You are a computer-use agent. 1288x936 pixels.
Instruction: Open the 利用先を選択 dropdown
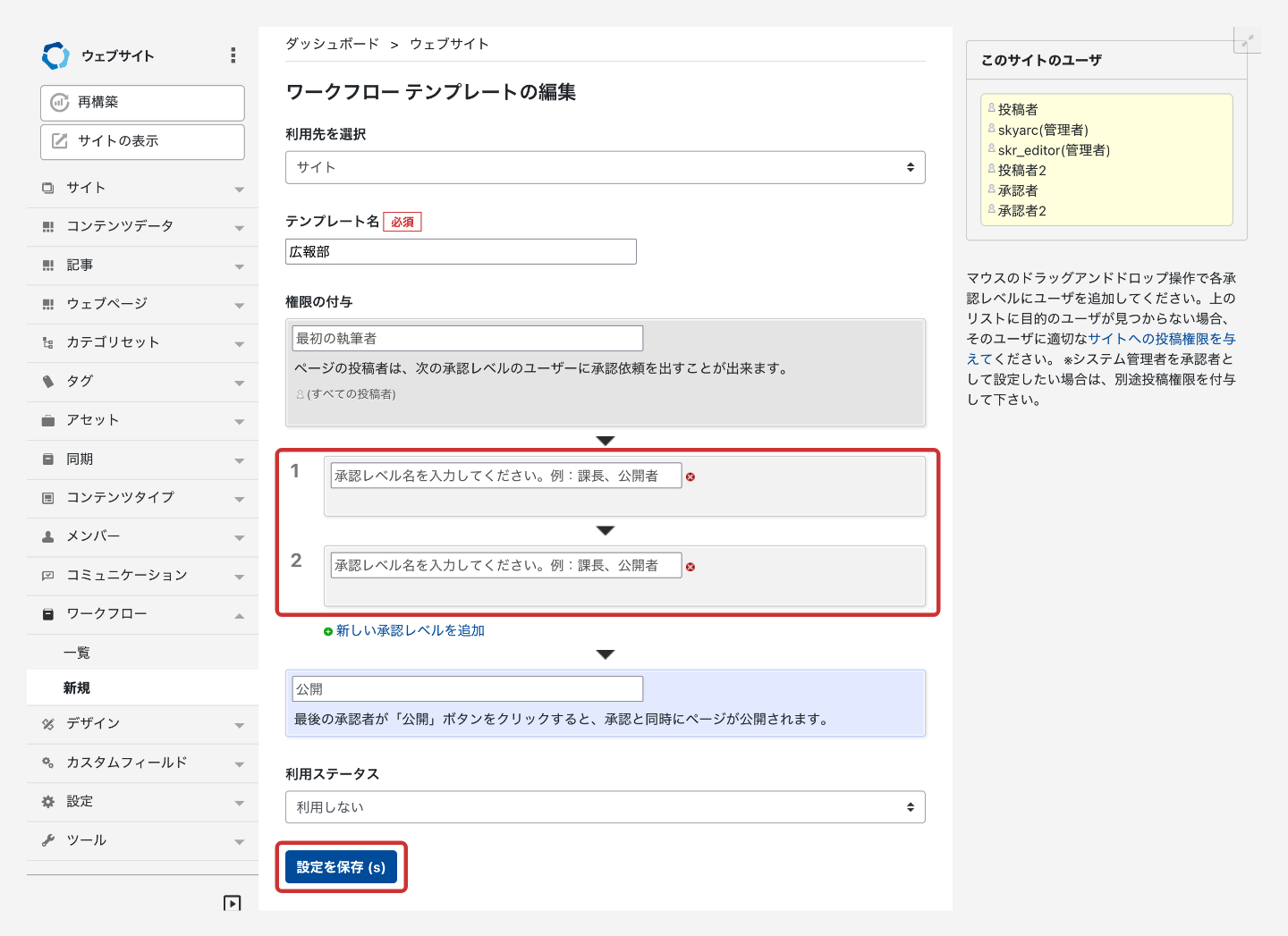click(605, 167)
